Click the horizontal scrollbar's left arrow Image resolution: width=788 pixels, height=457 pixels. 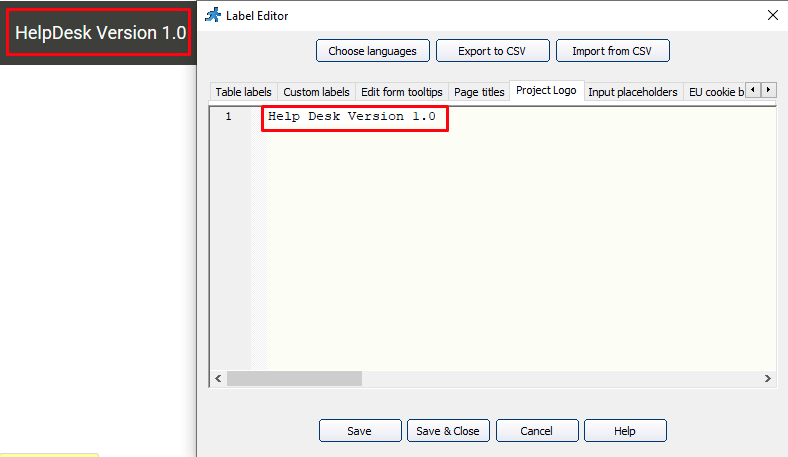218,379
